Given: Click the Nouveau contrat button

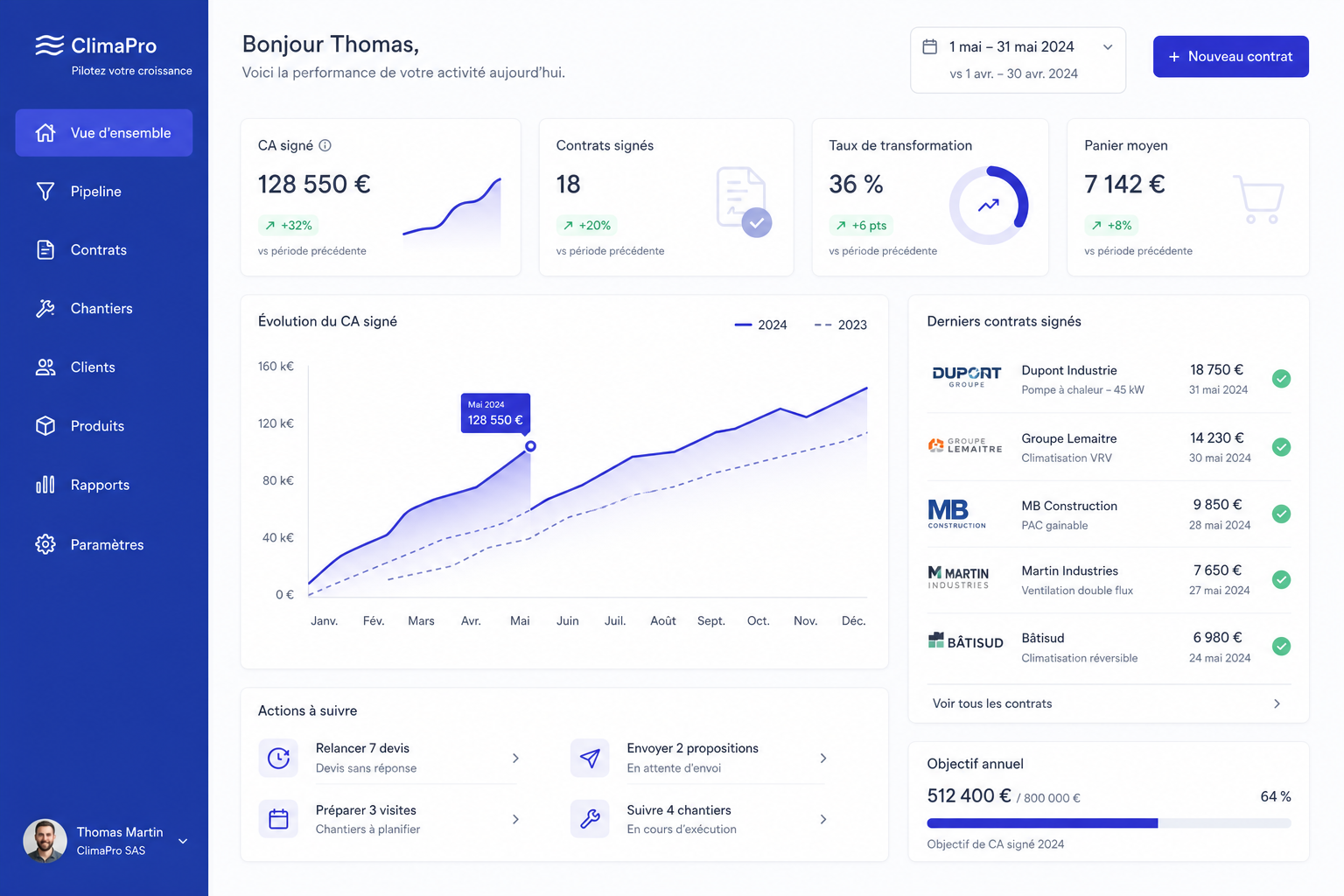Looking at the screenshot, I should [x=1230, y=56].
